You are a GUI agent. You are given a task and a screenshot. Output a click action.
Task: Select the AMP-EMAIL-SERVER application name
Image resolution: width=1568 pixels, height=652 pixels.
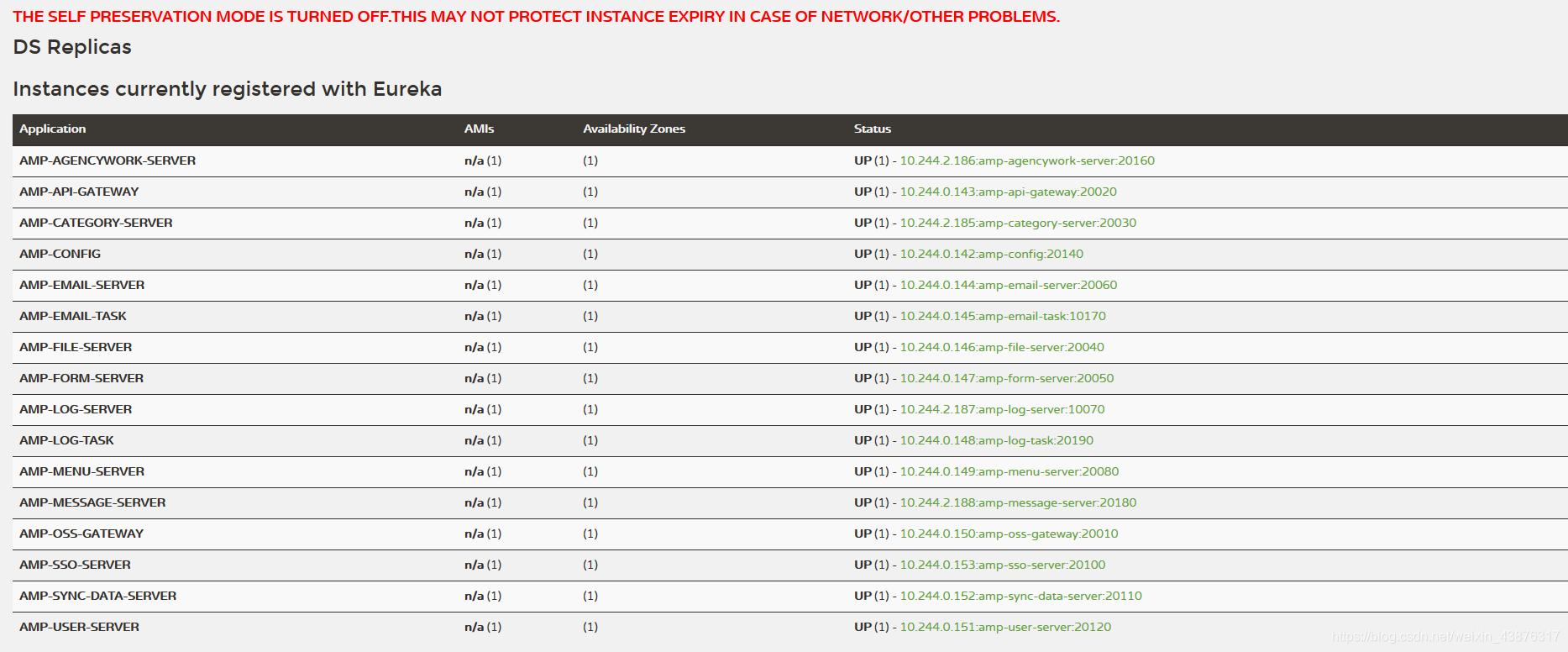click(x=81, y=285)
